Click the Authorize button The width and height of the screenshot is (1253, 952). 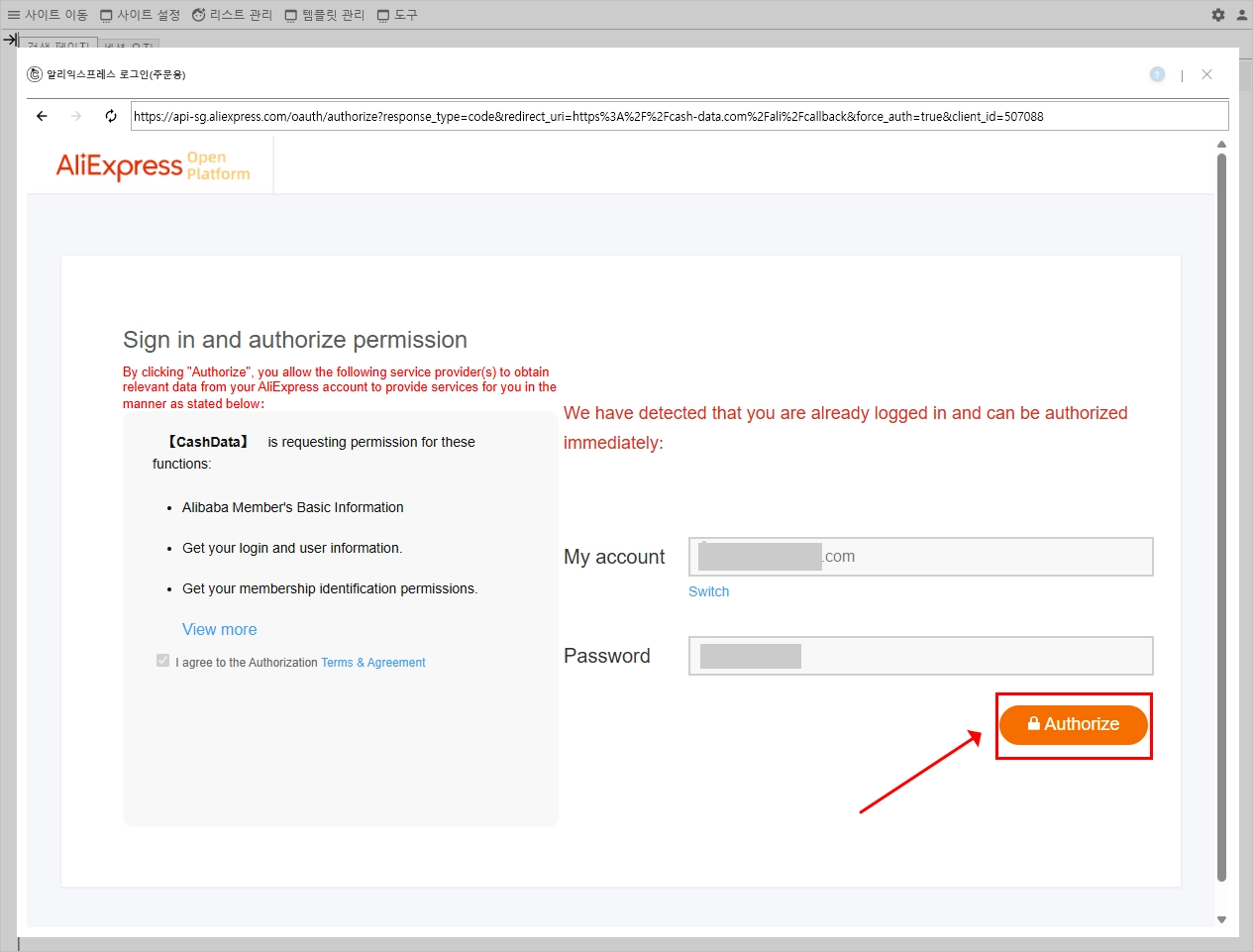1073,725
